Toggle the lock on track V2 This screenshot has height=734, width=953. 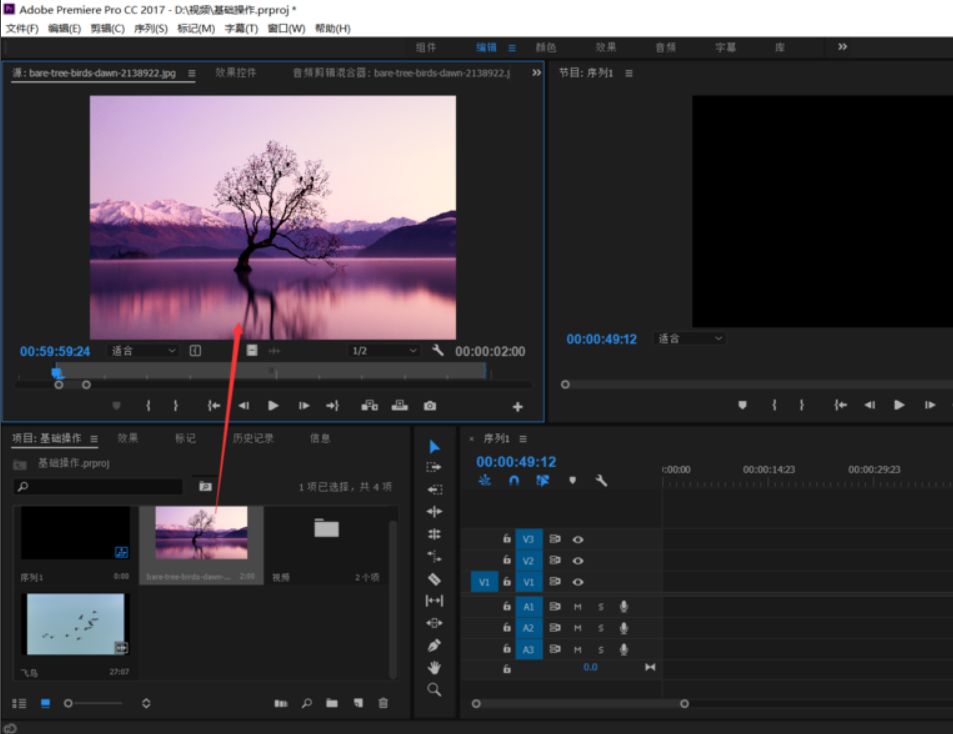coord(507,561)
